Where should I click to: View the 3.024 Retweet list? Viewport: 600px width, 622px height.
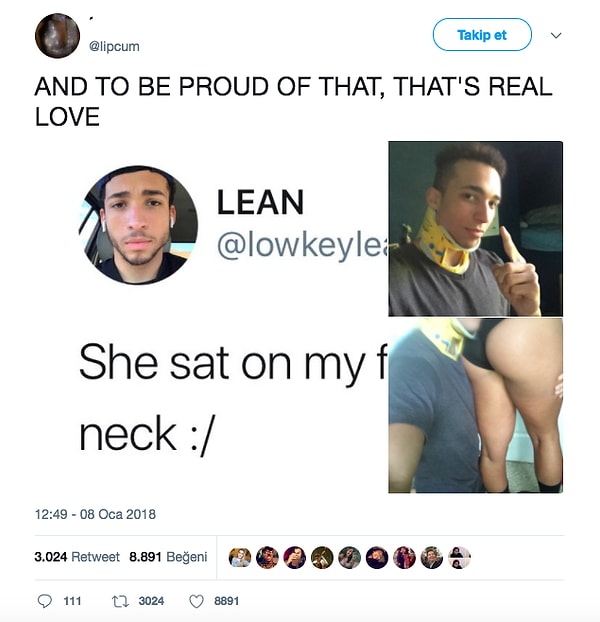pos(77,557)
